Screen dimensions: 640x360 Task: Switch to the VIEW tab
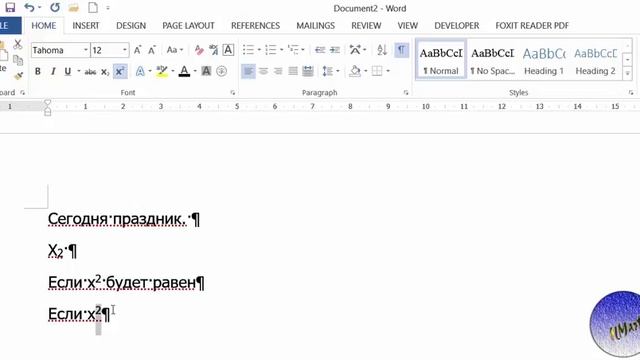408,26
